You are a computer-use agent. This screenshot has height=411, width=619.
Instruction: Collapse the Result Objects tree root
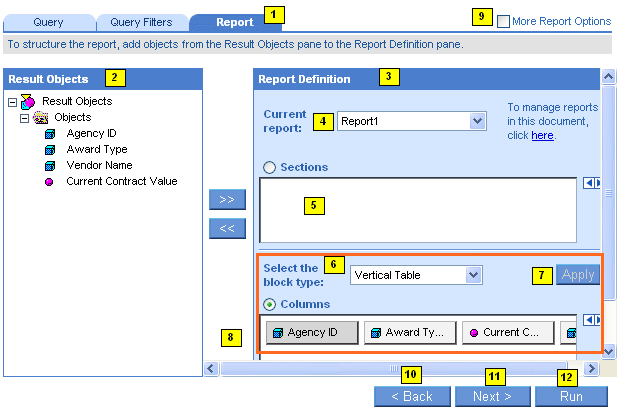(x=11, y=101)
